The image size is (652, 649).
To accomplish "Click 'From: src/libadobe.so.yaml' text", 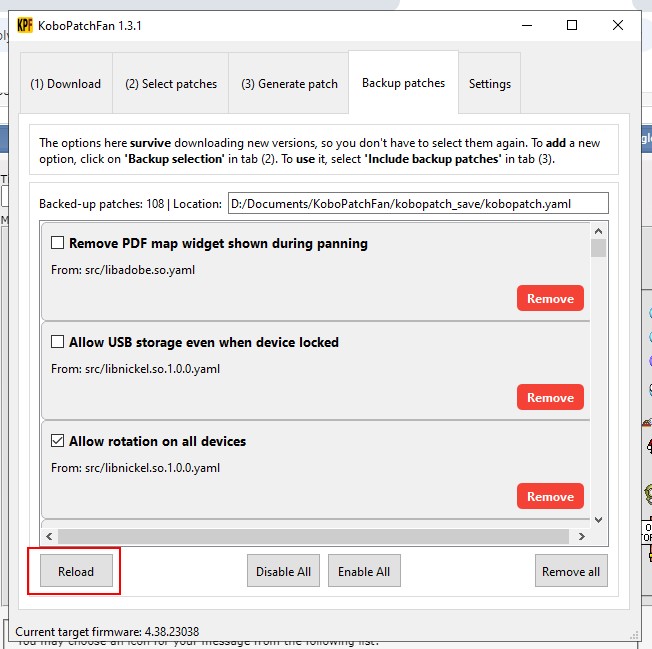I will pos(123,270).
